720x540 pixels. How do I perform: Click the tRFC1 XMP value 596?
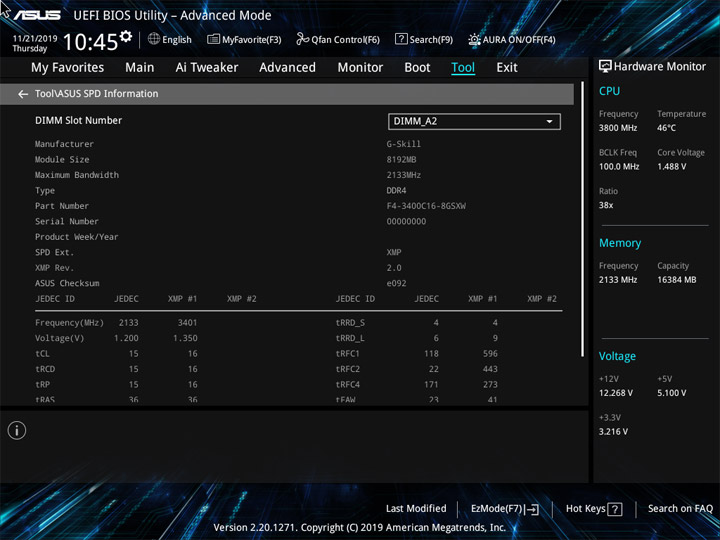click(x=490, y=354)
